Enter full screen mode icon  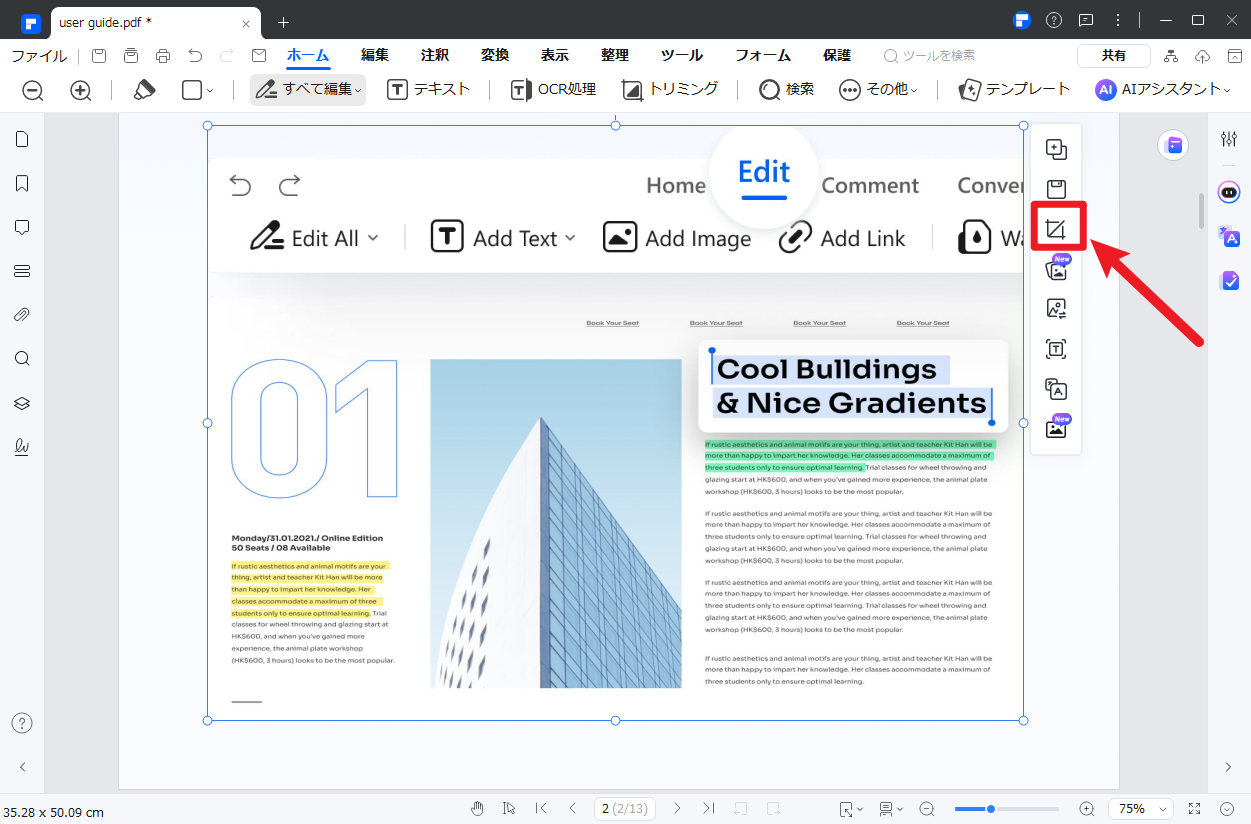[x=1194, y=808]
